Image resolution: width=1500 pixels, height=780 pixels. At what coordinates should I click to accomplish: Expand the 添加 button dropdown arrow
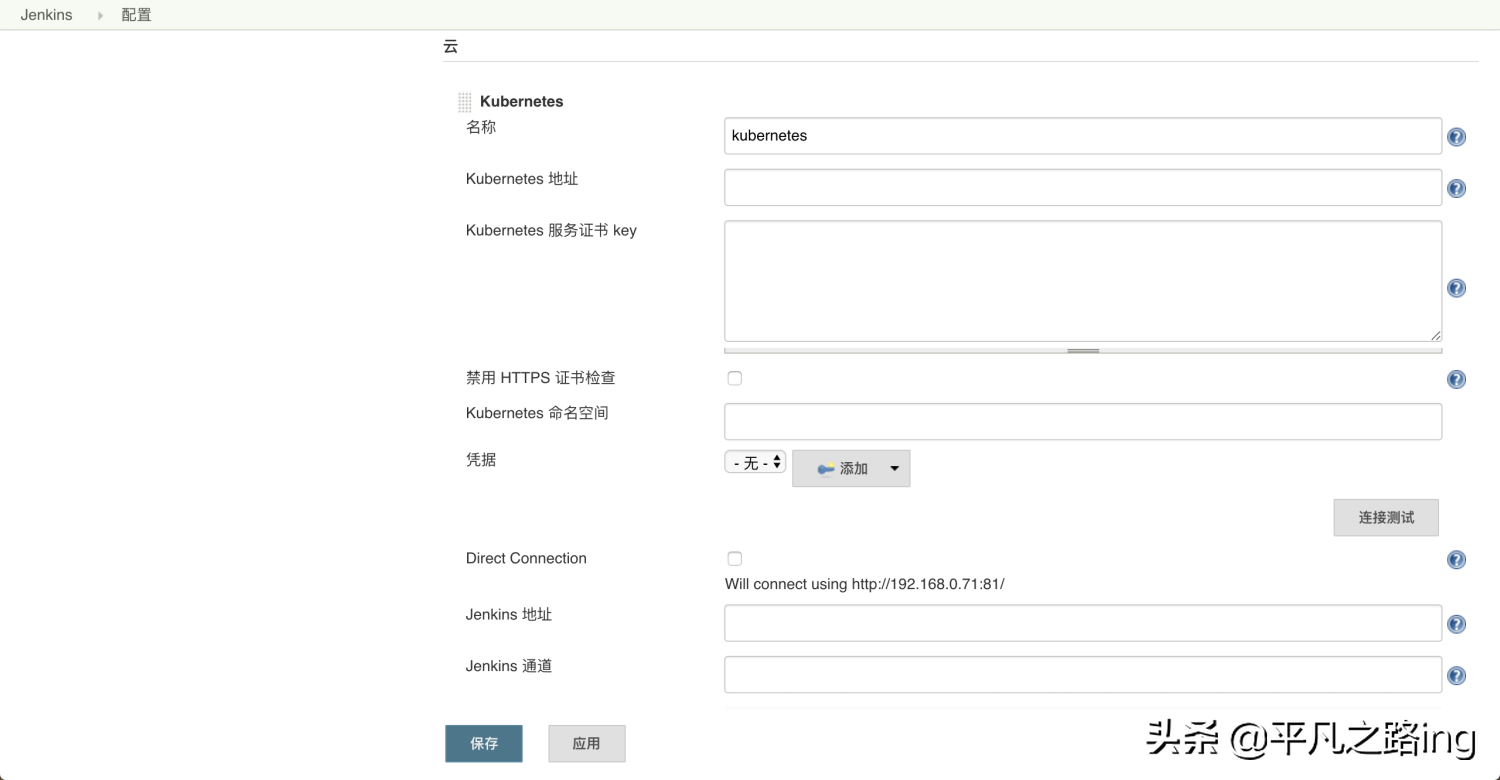(x=894, y=468)
